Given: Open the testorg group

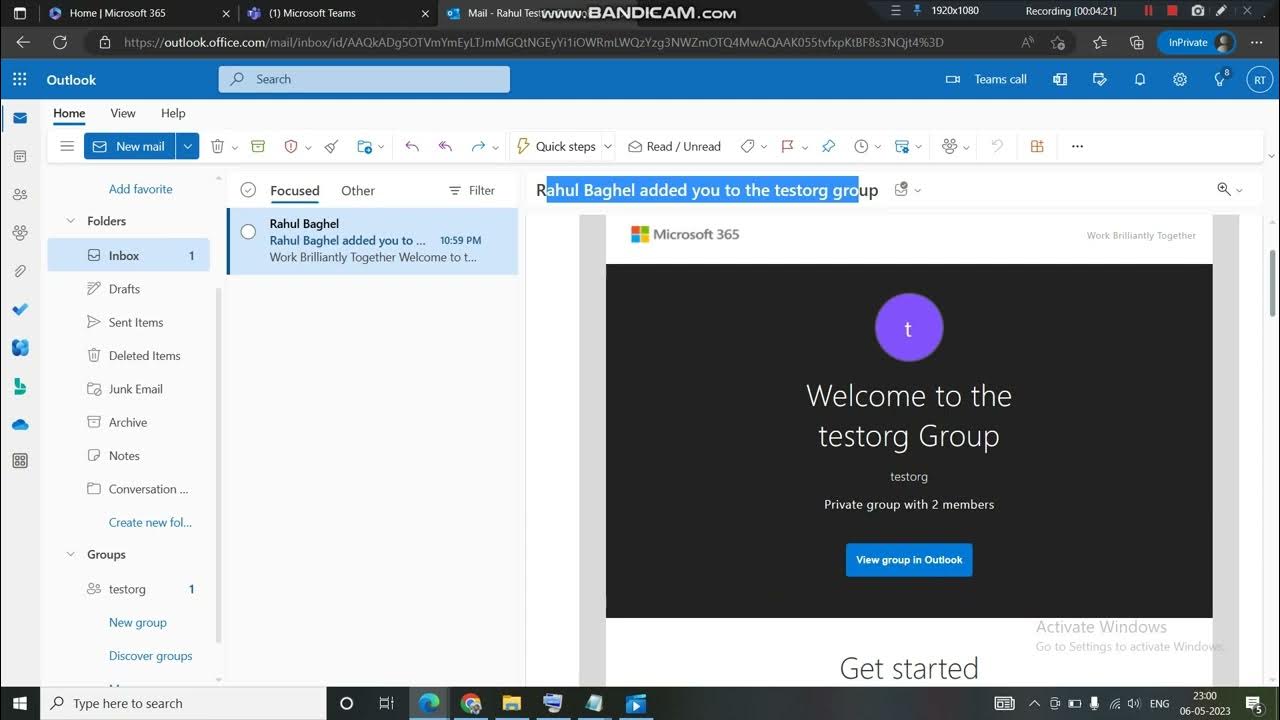Looking at the screenshot, I should point(129,589).
